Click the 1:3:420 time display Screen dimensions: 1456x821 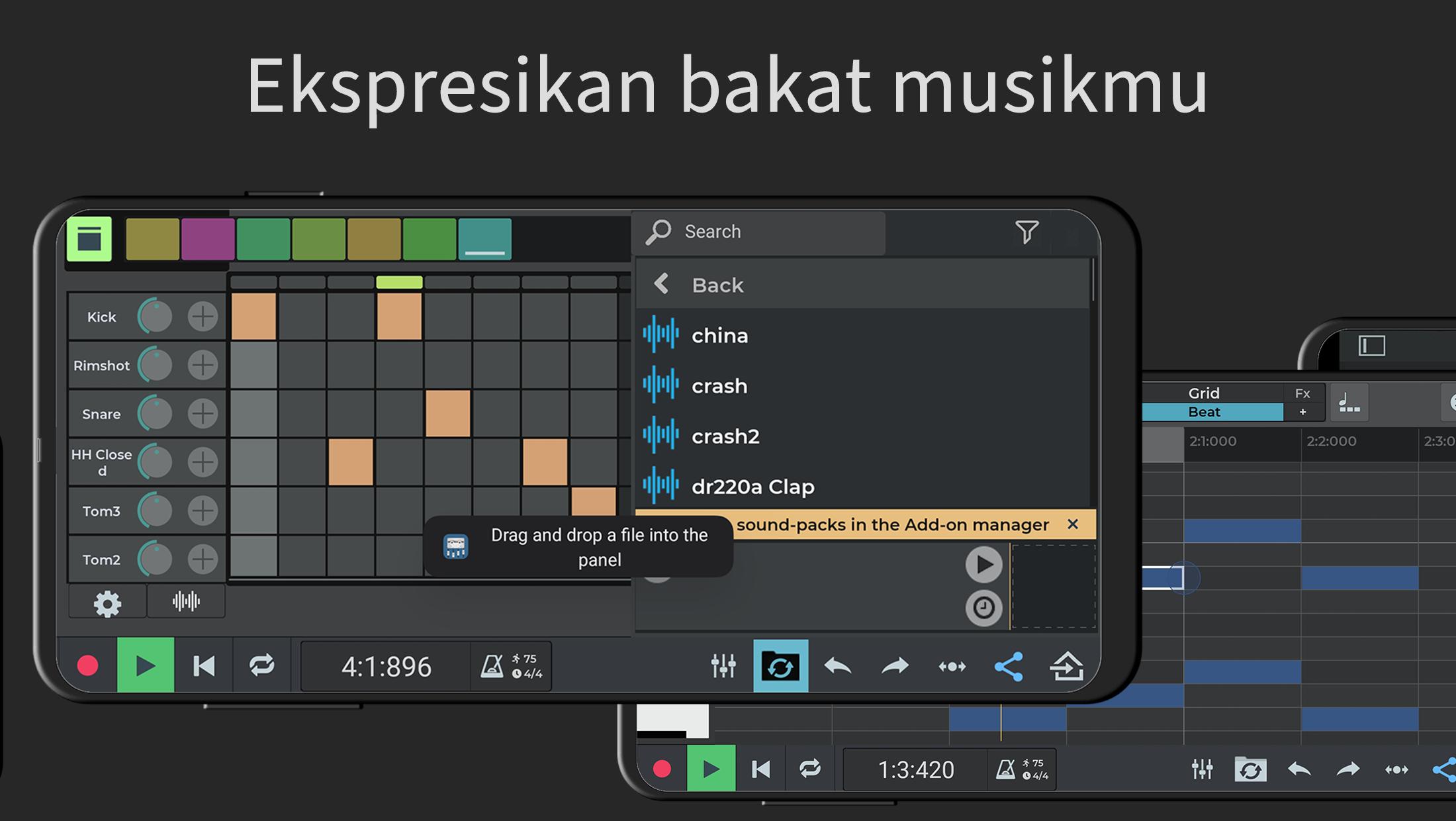[915, 769]
